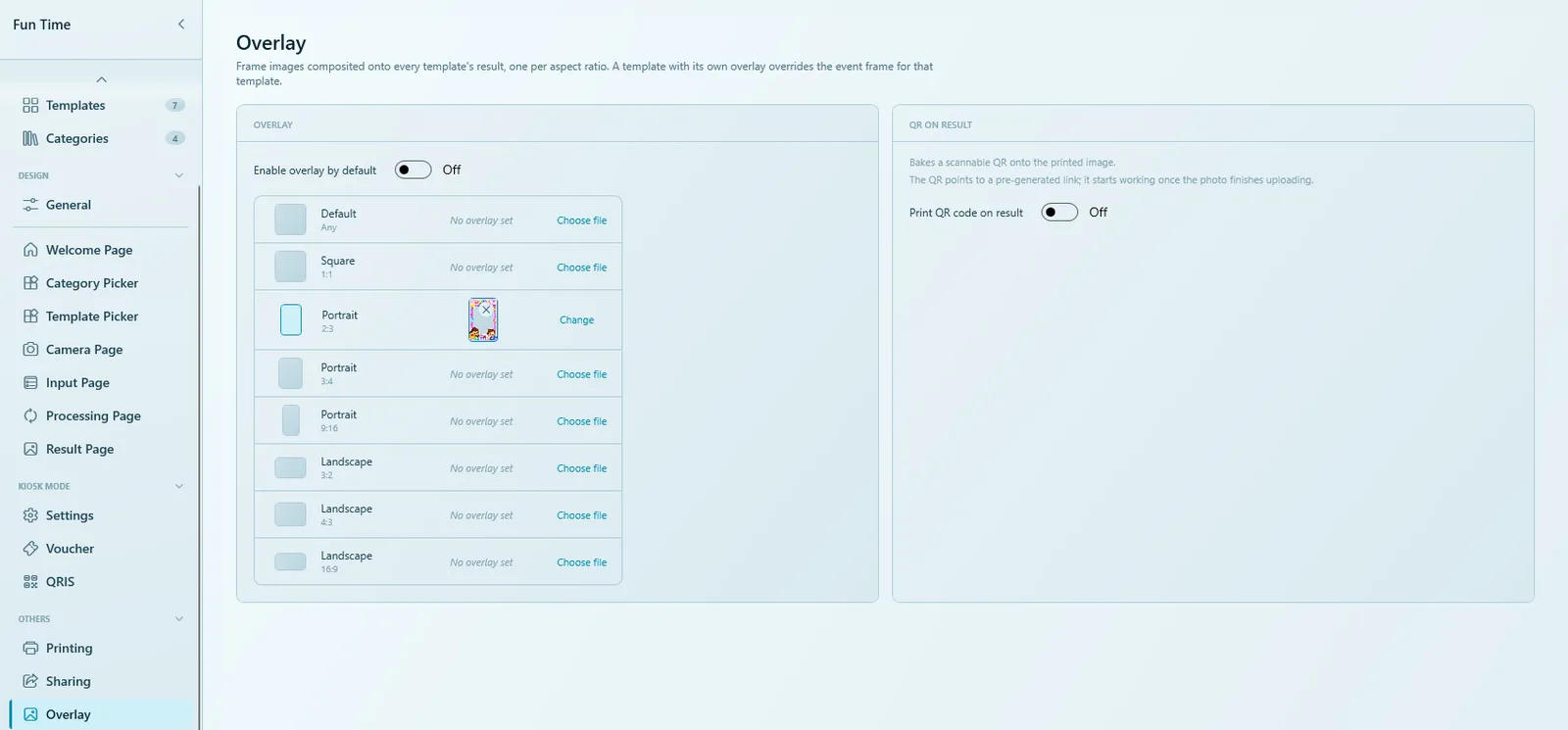Viewport: 1568px width, 730px height.
Task: Remove the Portrait 2:3 overlay with X
Action: 486,310
